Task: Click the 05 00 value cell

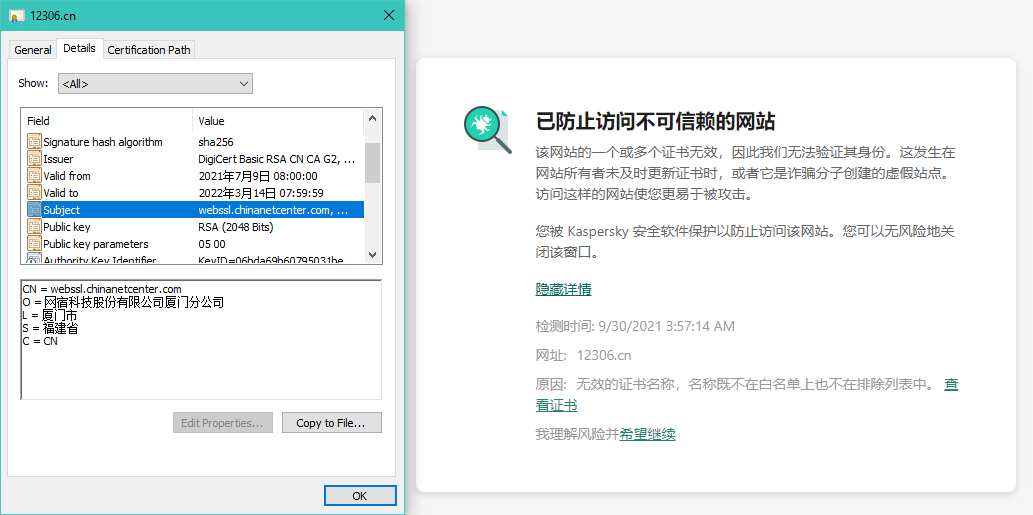Action: click(x=211, y=244)
